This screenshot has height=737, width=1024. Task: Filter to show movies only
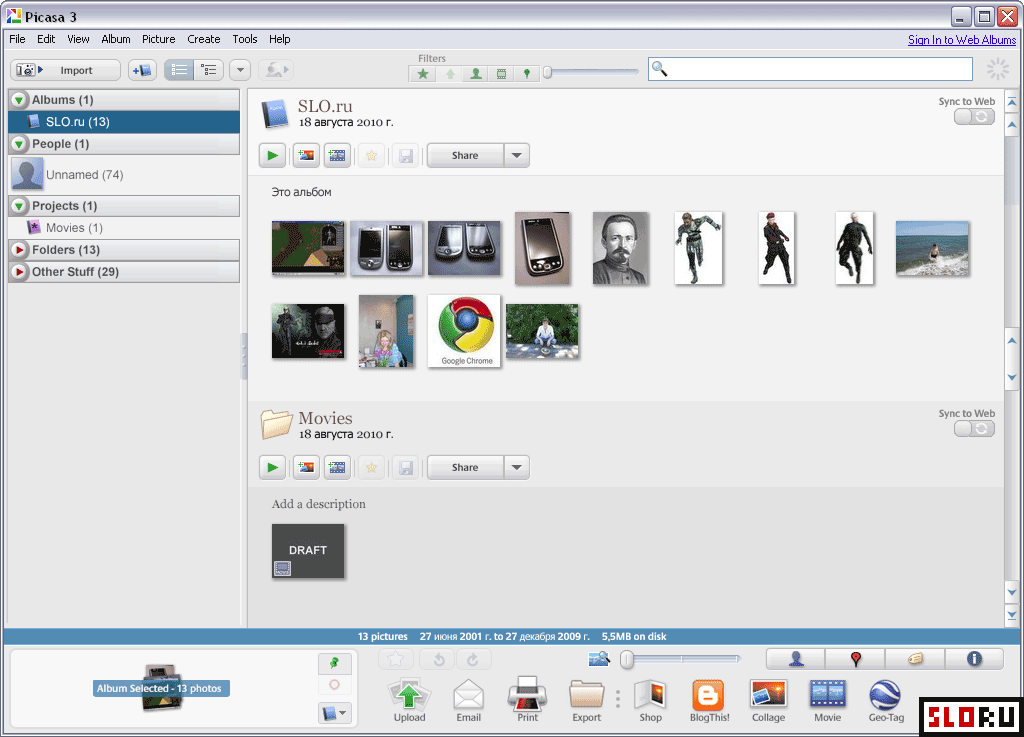tap(501, 74)
